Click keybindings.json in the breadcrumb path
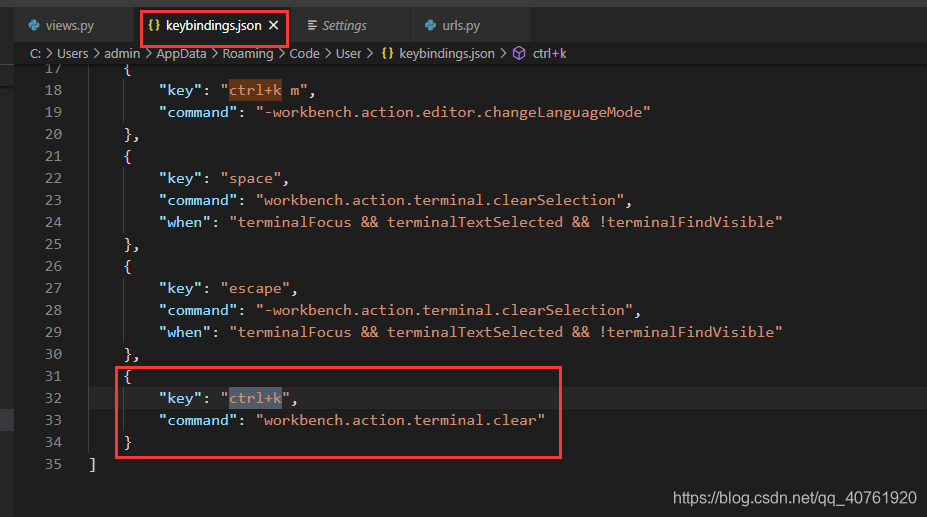 tap(447, 53)
